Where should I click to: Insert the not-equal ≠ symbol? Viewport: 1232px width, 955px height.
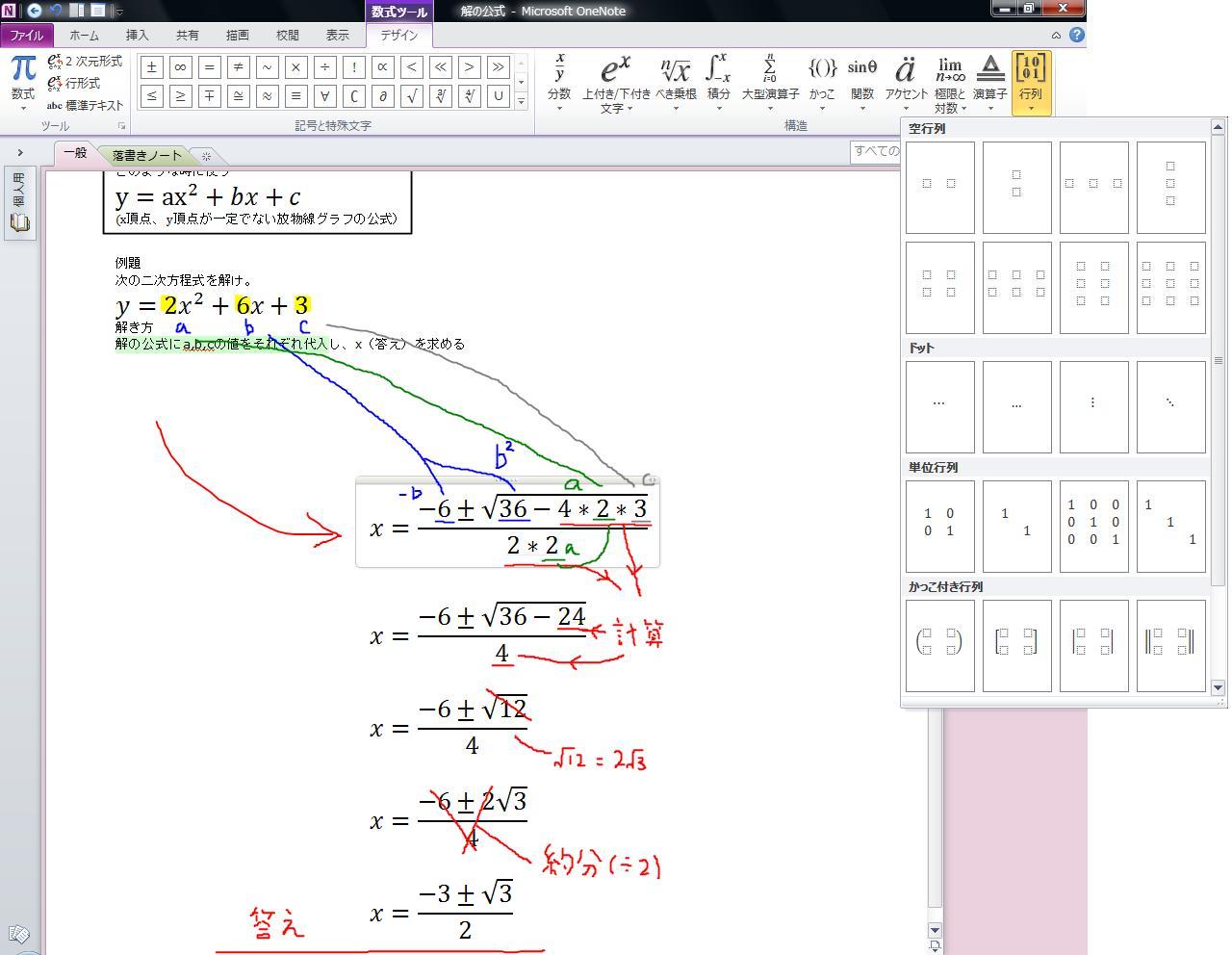[x=238, y=67]
